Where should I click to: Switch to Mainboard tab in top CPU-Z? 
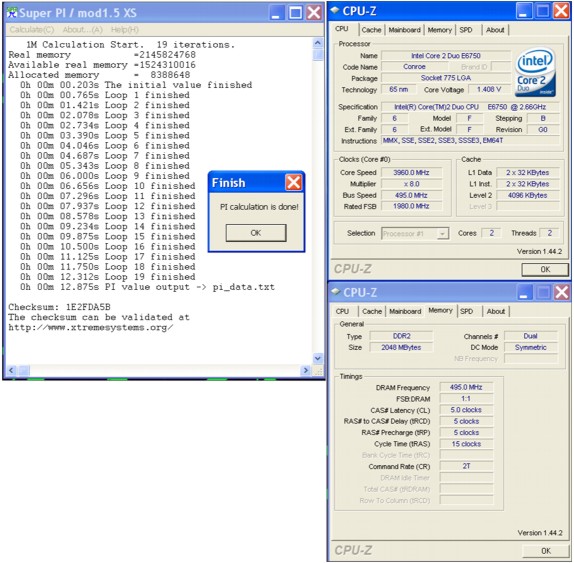(x=405, y=30)
